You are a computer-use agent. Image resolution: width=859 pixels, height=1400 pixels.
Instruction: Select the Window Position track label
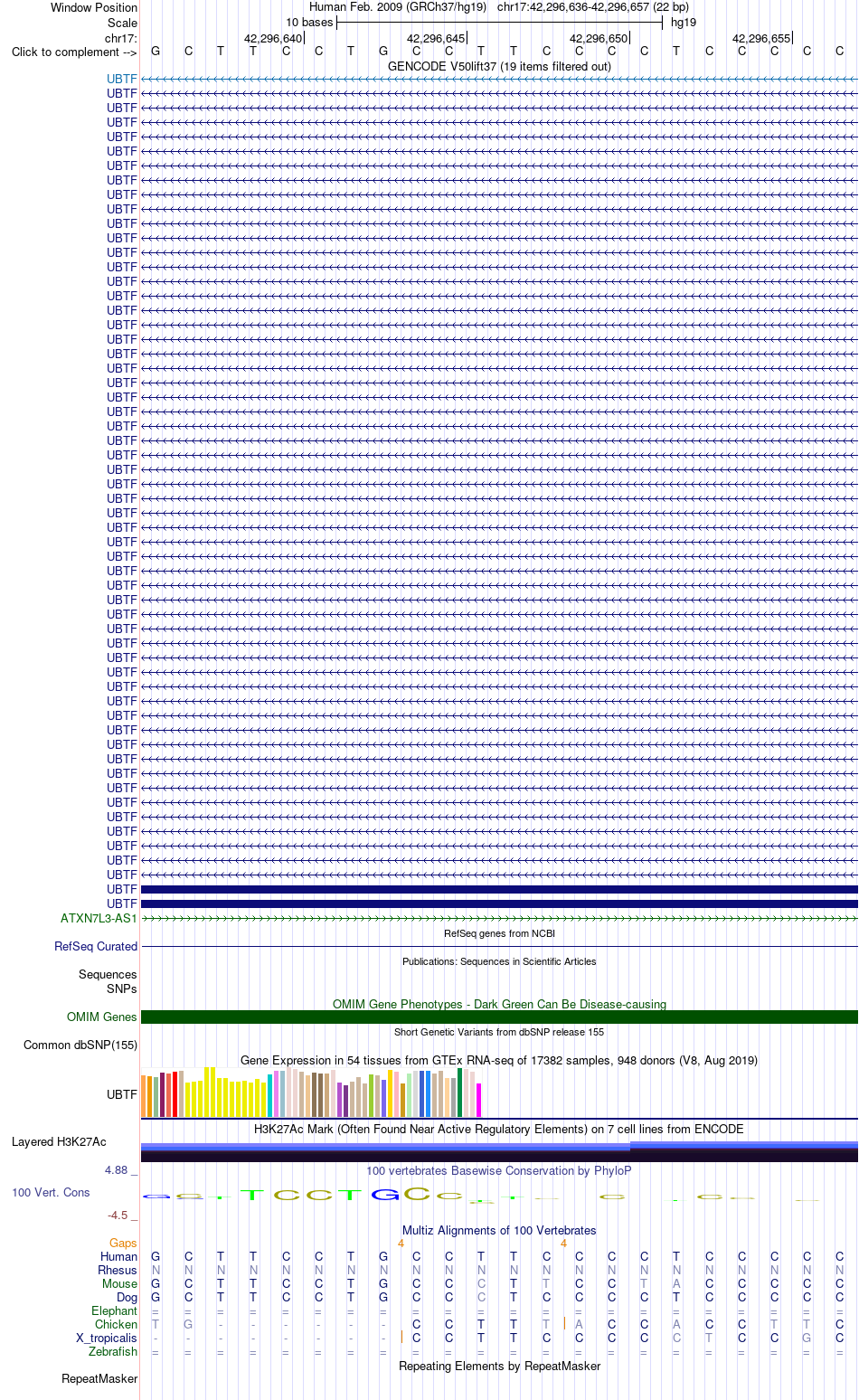click(94, 7)
